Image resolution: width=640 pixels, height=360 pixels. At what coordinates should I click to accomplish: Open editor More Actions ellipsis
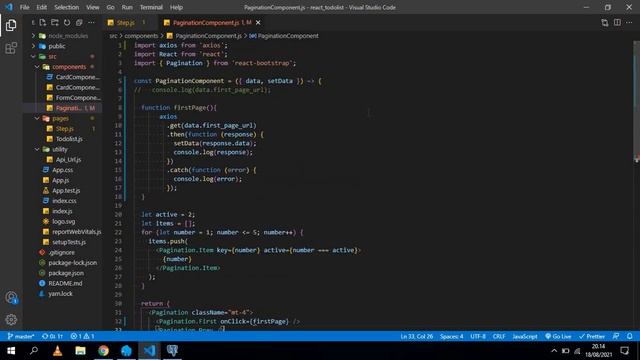coord(629,22)
